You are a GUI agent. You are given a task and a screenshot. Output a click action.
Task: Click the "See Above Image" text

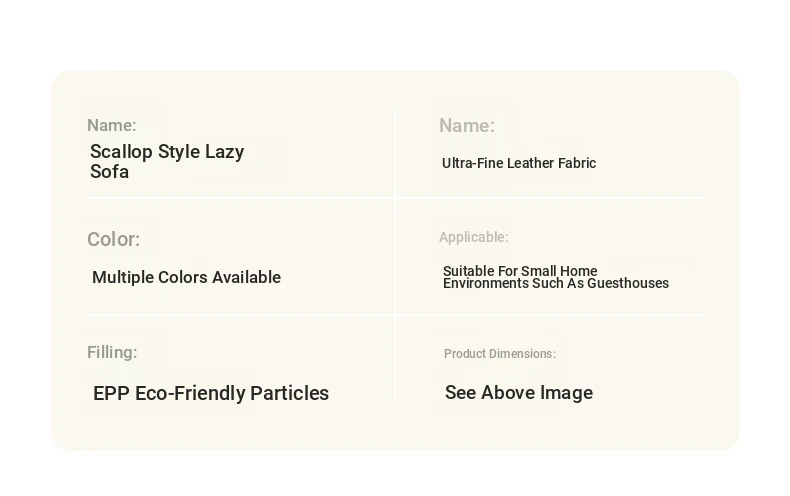518,393
